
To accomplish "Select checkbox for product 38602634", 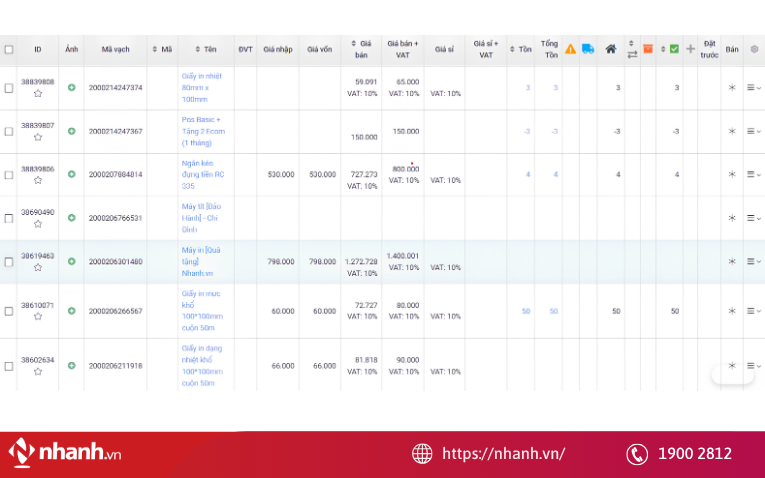I will (x=9, y=366).
